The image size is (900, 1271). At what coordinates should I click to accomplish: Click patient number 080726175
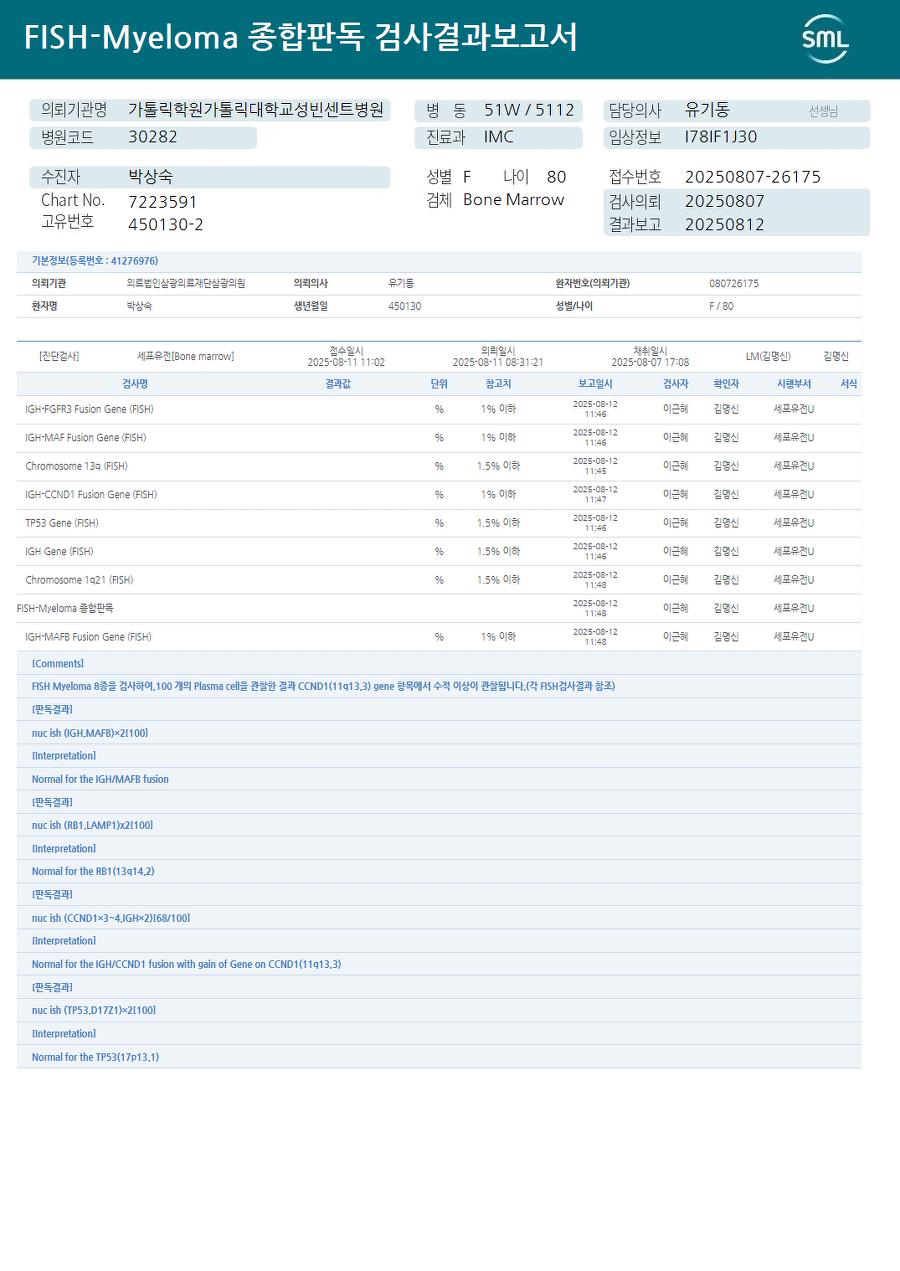pos(734,284)
